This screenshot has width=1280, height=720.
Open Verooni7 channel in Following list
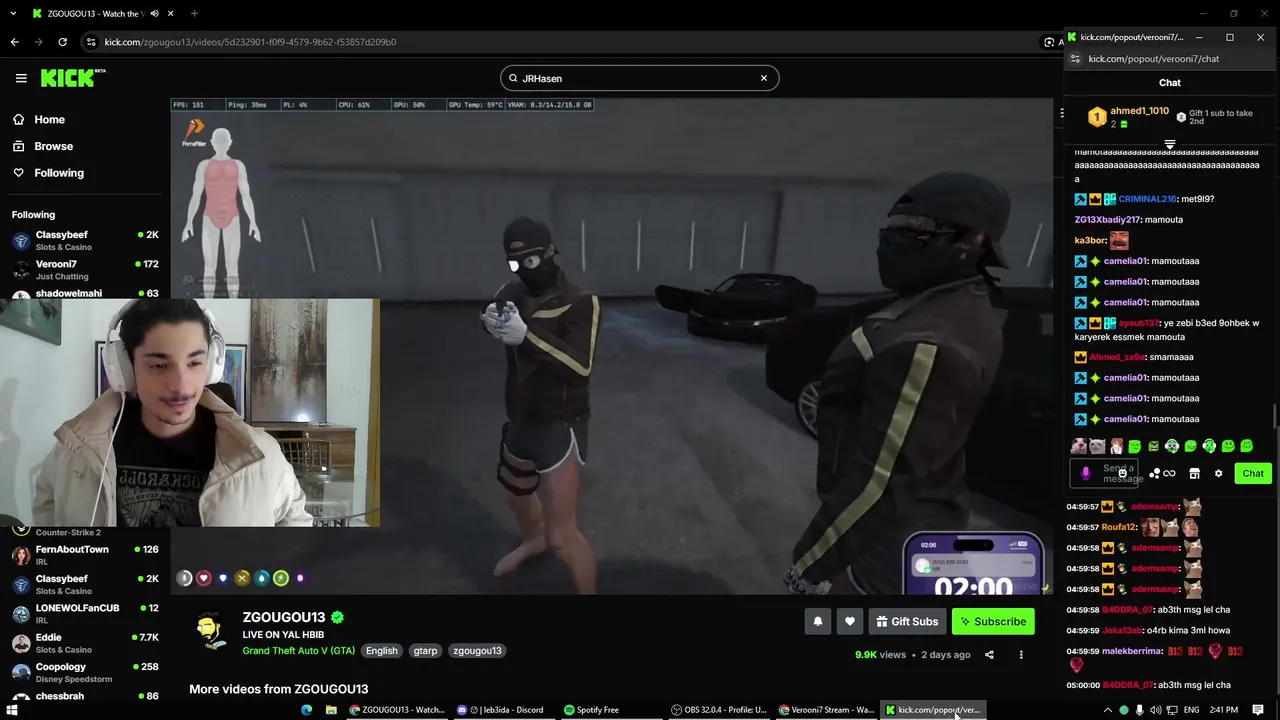85,269
